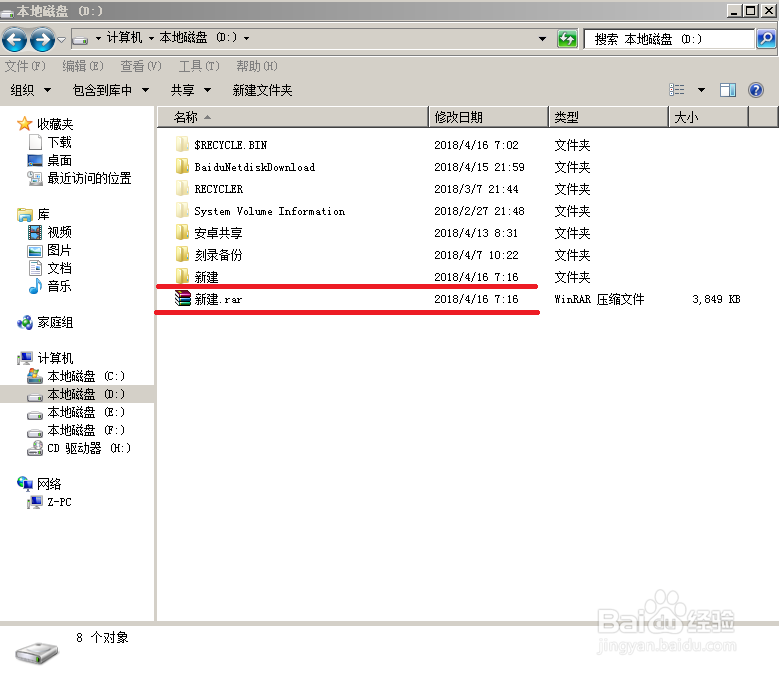Click the drive icon in address bar

(x=80, y=39)
